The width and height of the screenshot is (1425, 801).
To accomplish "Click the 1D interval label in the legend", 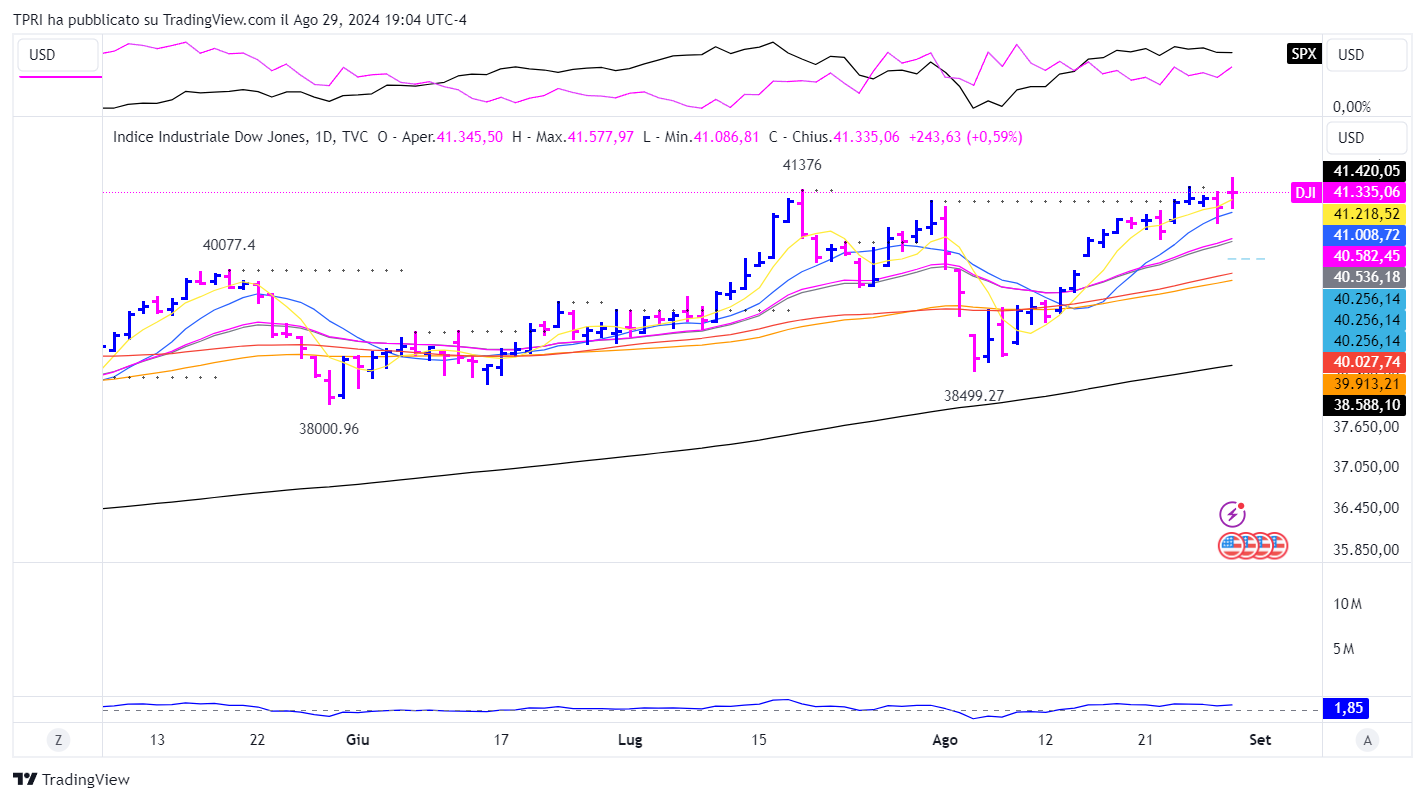I will (324, 137).
